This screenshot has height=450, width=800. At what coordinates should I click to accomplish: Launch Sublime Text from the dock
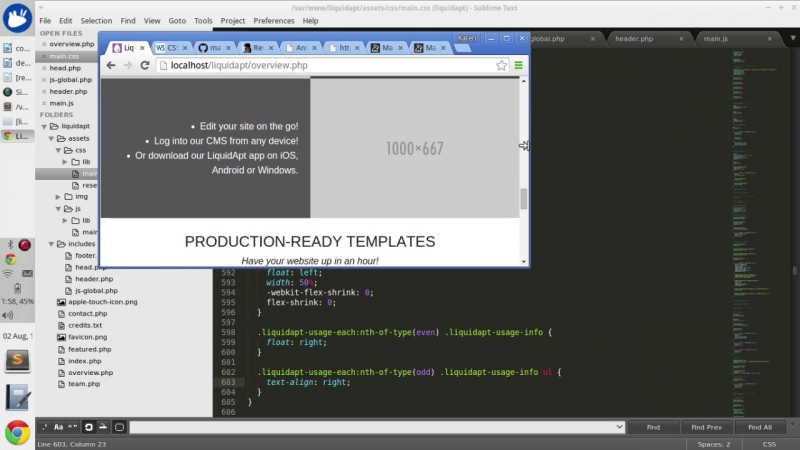[17, 361]
